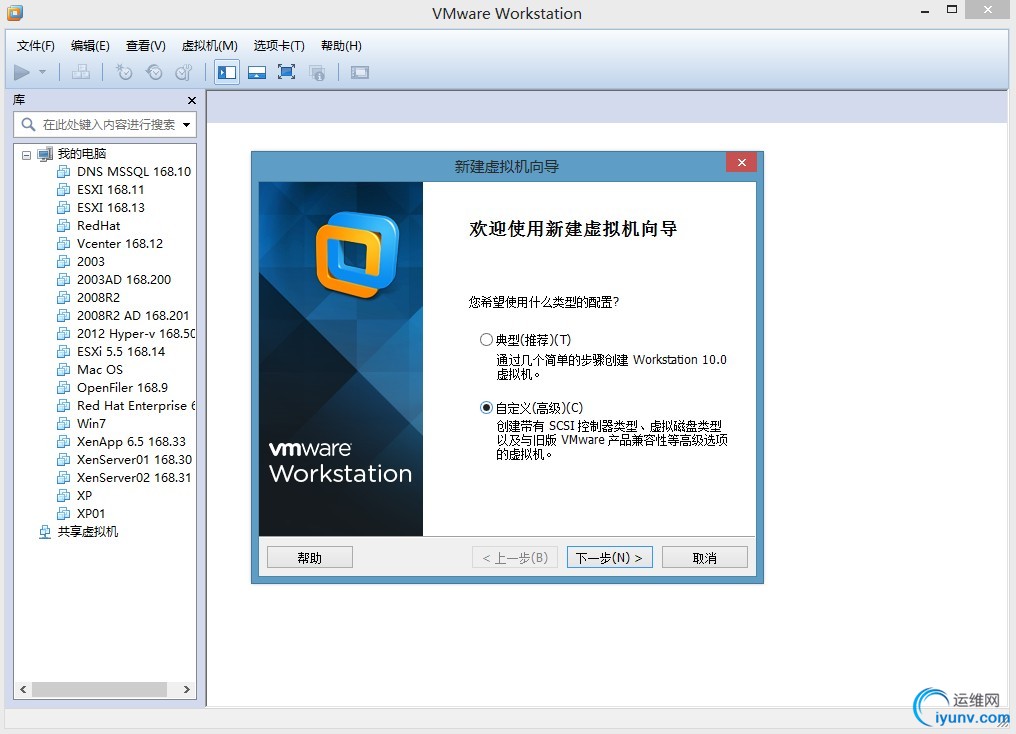Select 共享虚拟机 shared VMs node

(87, 532)
